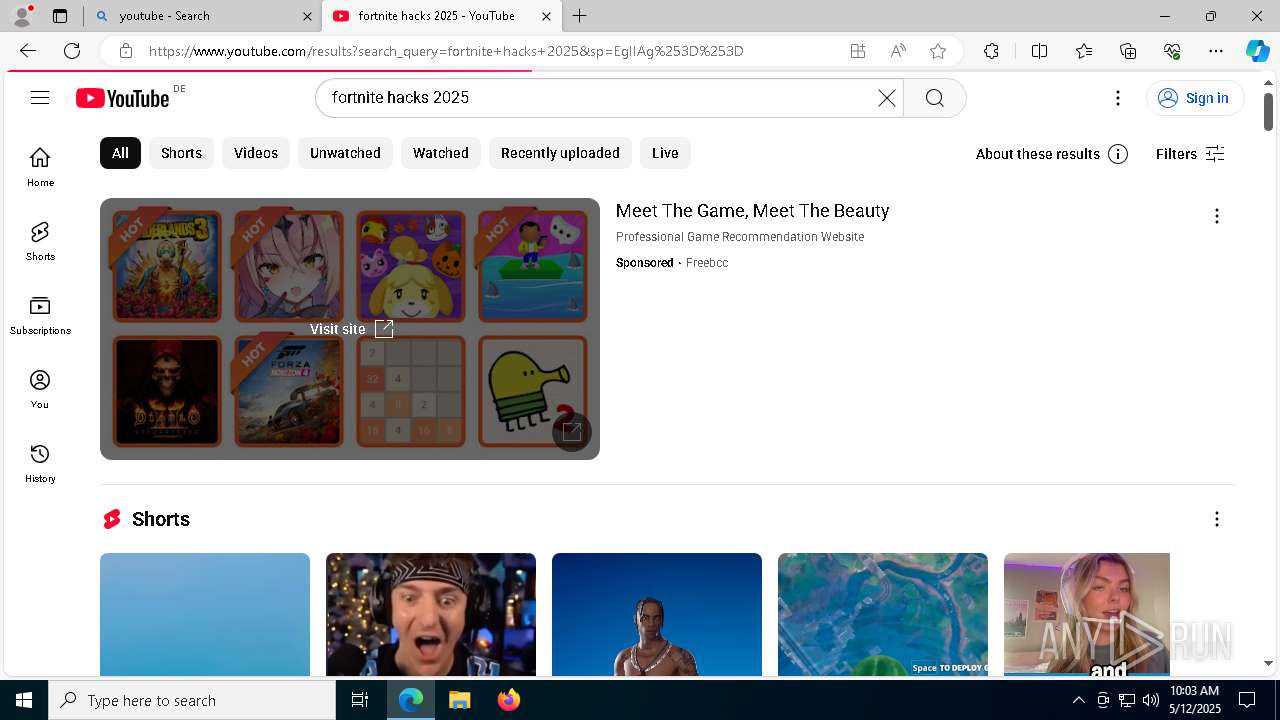View site information lock icon
1280x720 pixels.
125,51
